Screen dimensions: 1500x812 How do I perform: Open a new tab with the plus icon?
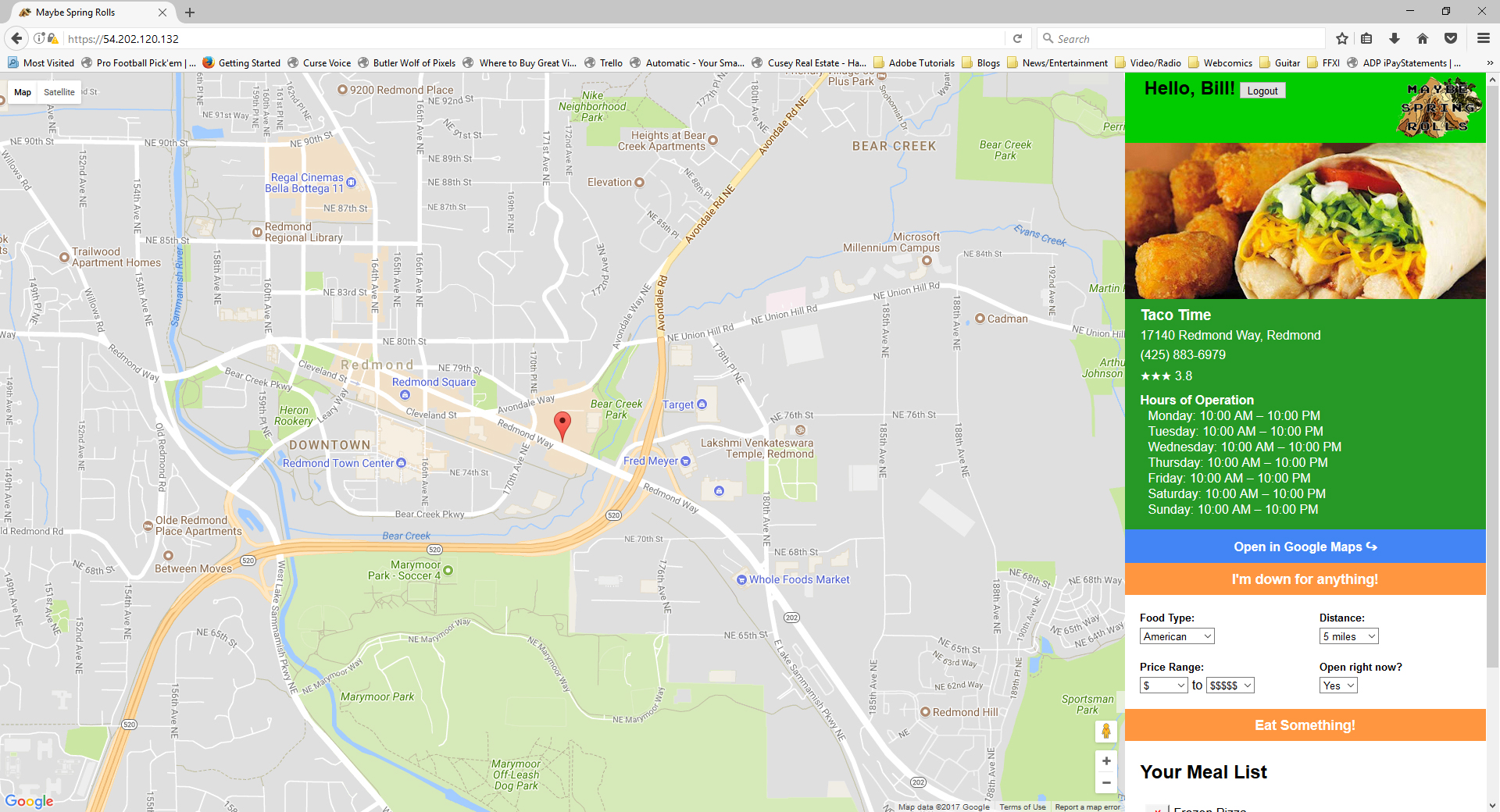pyautogui.click(x=190, y=12)
